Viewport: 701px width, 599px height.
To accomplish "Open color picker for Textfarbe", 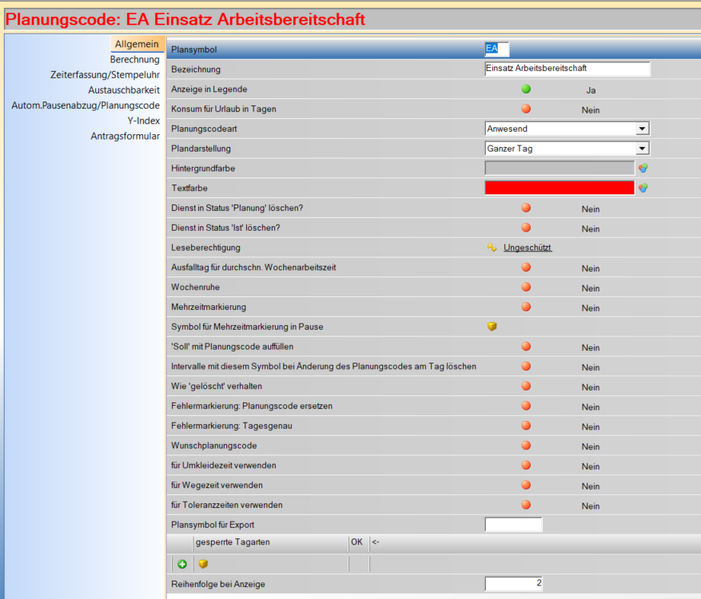I will tap(643, 188).
